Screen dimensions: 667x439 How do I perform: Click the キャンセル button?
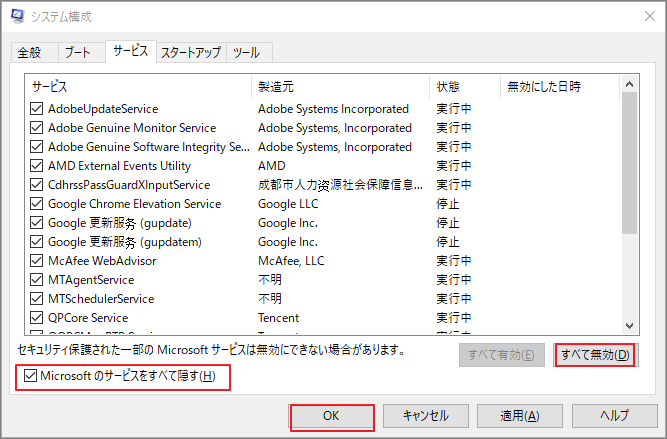tap(426, 416)
